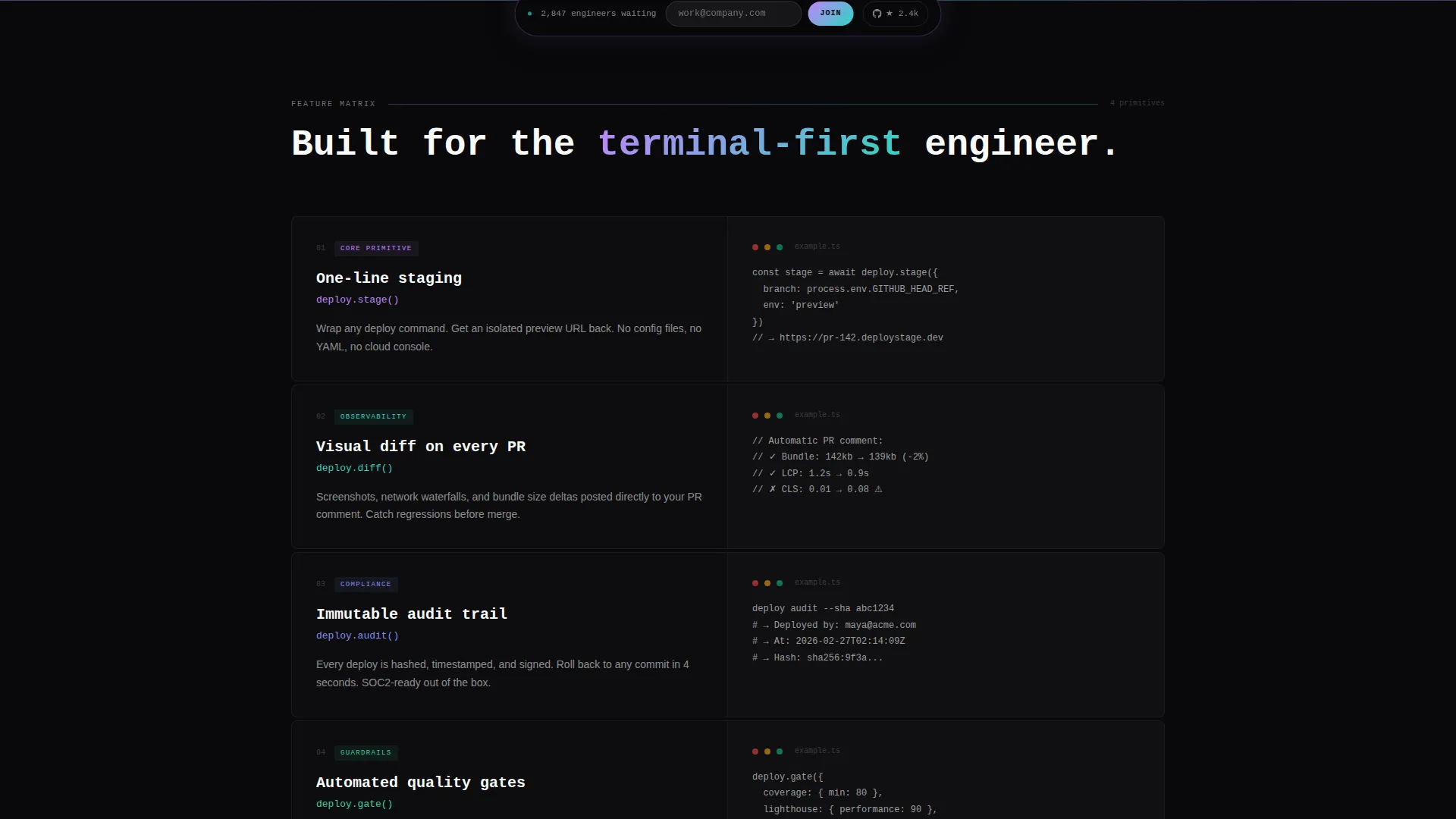Click the yellow dot in Visual diff code window

tap(767, 416)
